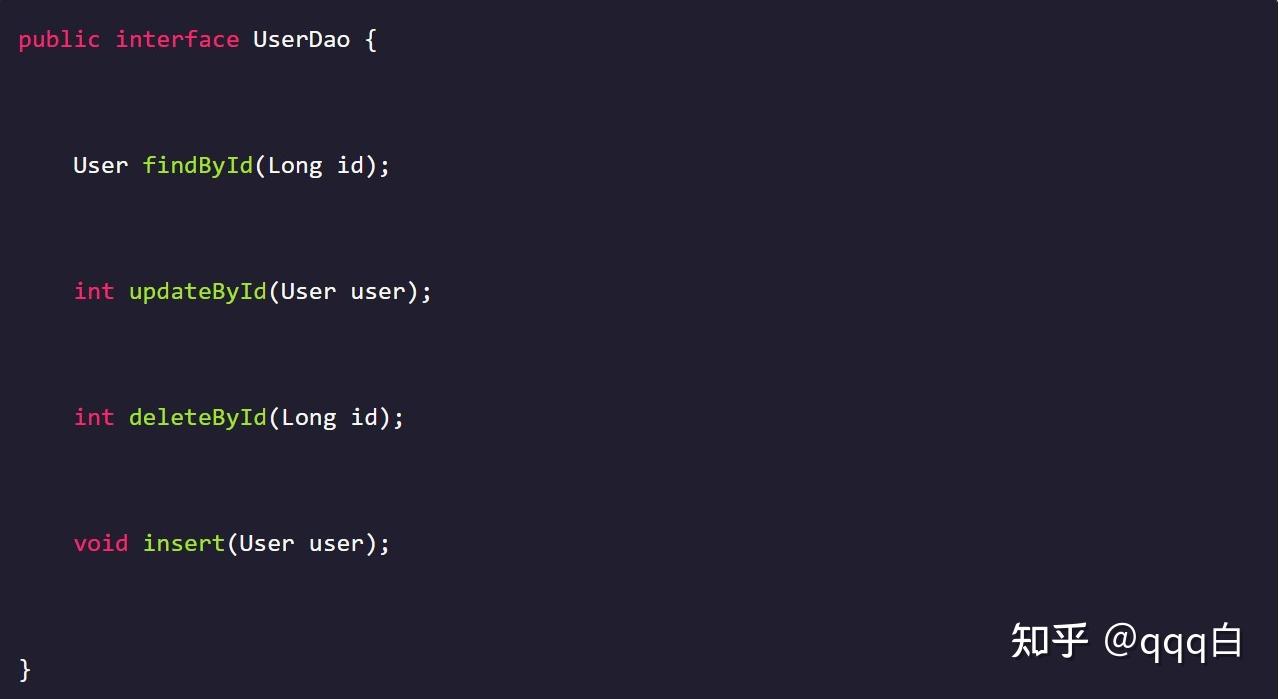This screenshot has height=699, width=1279.
Task: Click the "User user" parameter of updateById
Action: pyautogui.click(x=343, y=291)
